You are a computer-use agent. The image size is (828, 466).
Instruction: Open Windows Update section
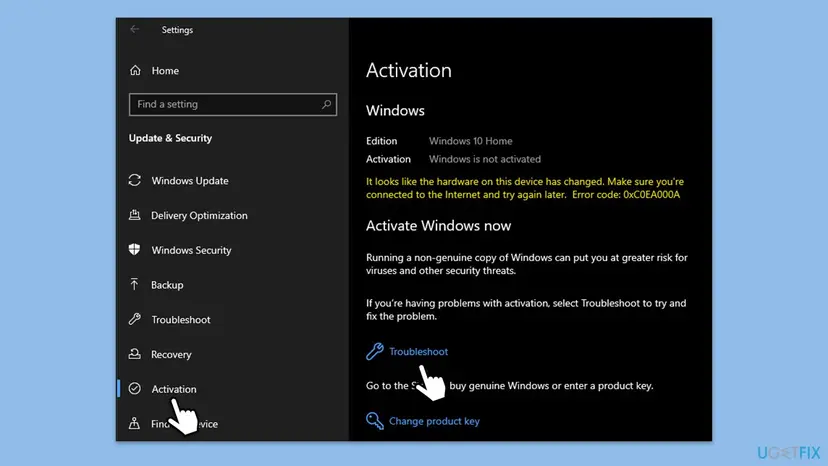click(x=190, y=181)
